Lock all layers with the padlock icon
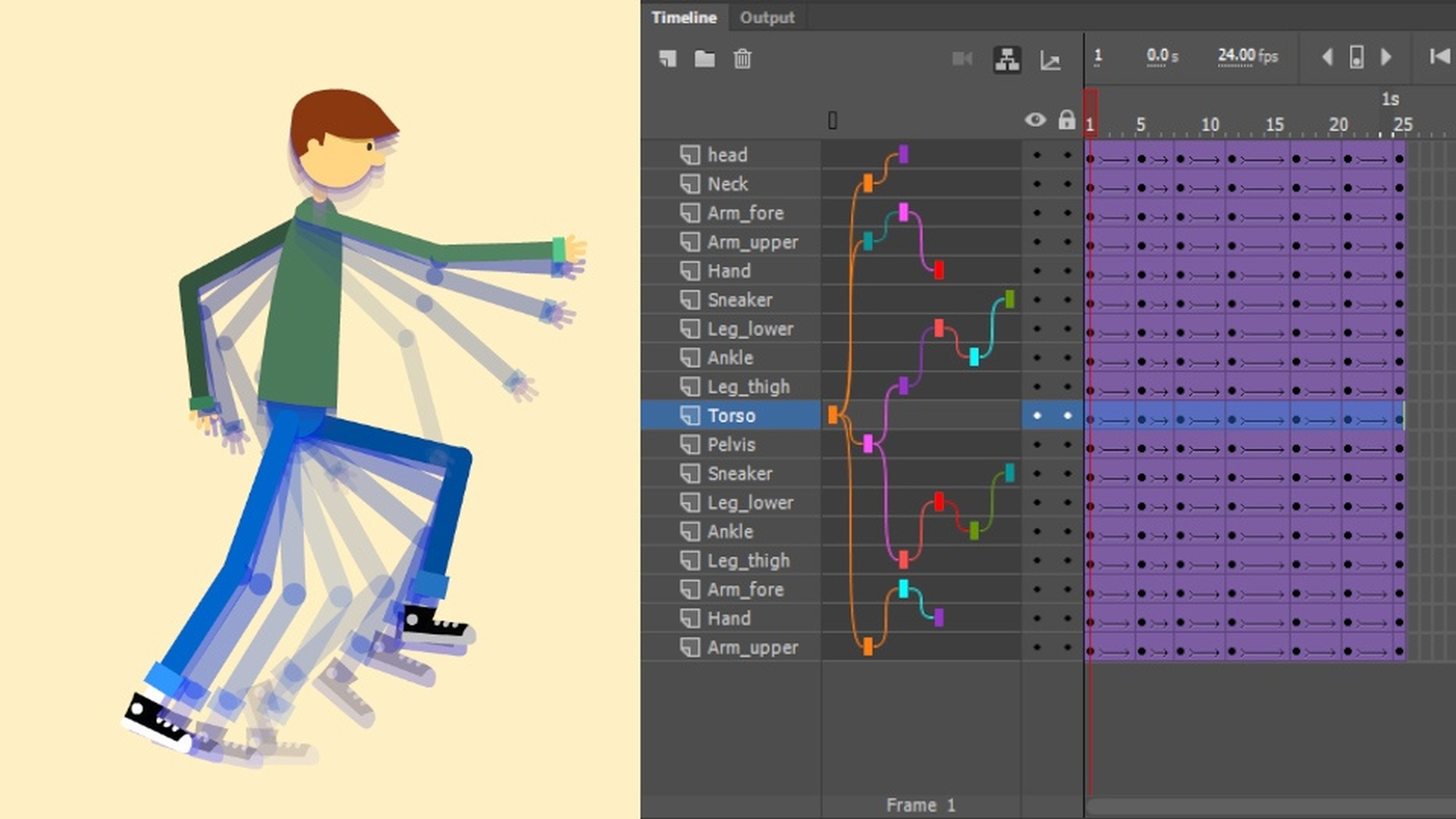The width and height of the screenshot is (1456, 819). point(1066,120)
